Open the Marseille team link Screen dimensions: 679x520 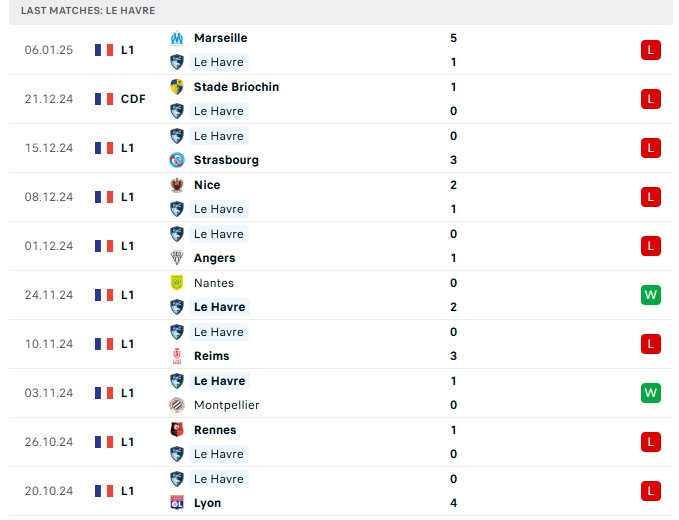pyautogui.click(x=220, y=38)
